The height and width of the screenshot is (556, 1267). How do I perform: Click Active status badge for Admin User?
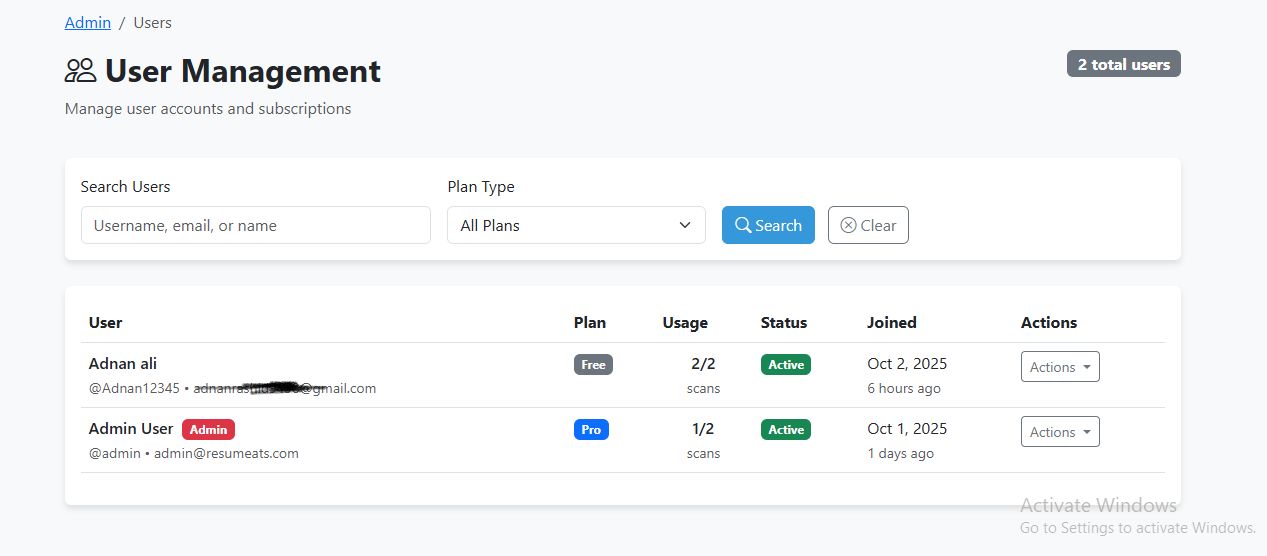(x=786, y=430)
